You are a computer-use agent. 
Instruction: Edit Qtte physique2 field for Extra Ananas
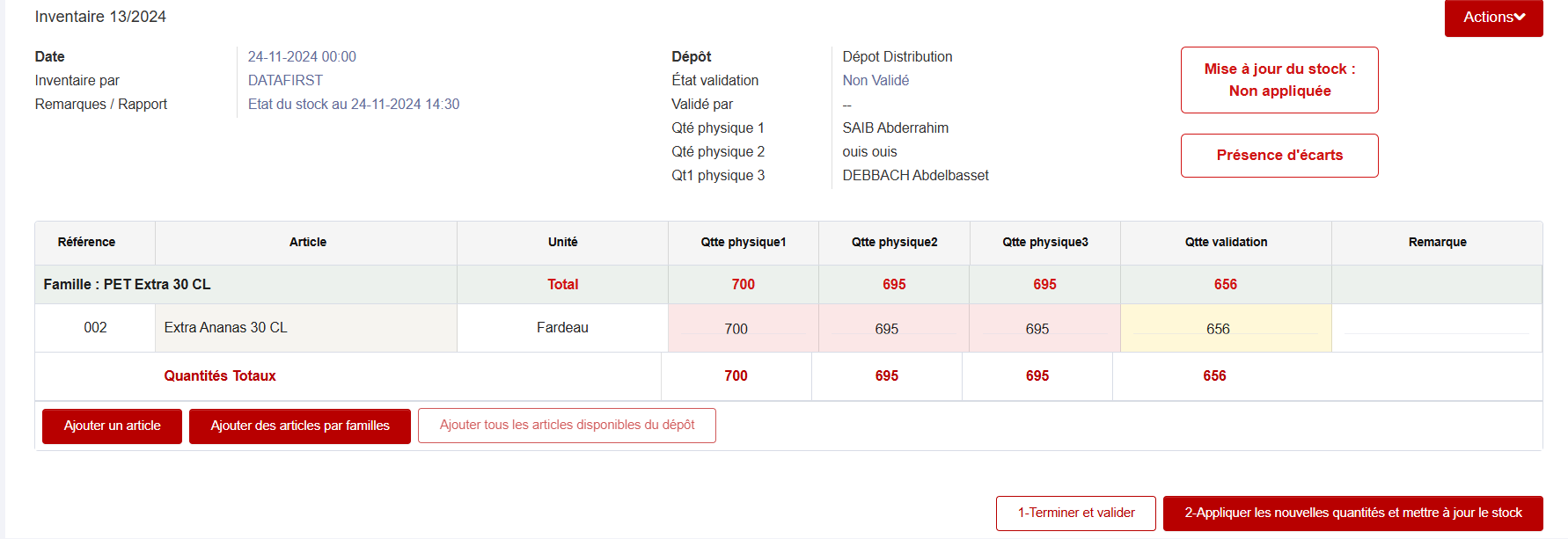[893, 329]
